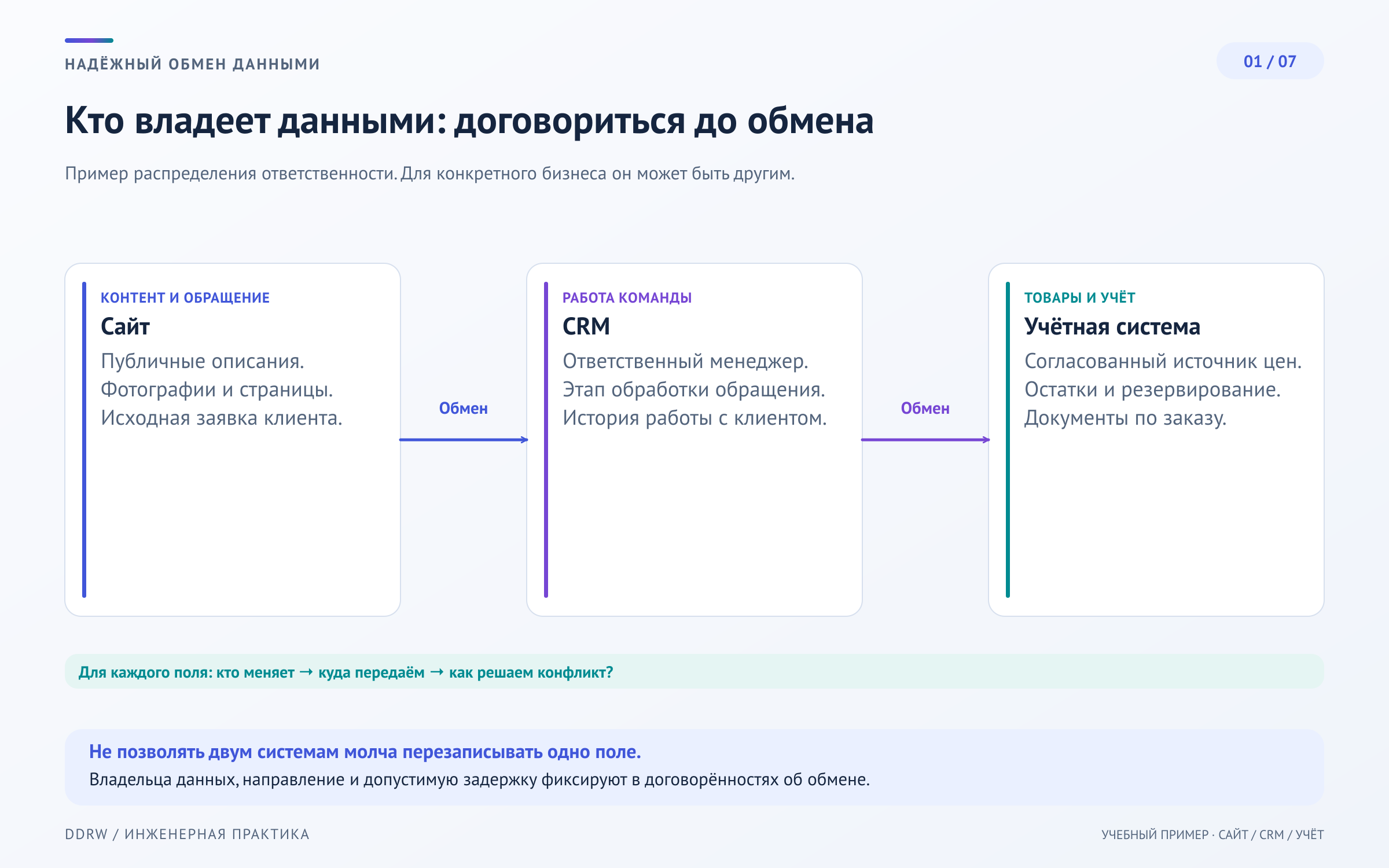The height and width of the screenshot is (868, 1389).
Task: Click the footer 'УЧЕБНЫЙ ПРИМЕР · САЙТ / CRM / УЧЁТ'
Action: click(1212, 834)
